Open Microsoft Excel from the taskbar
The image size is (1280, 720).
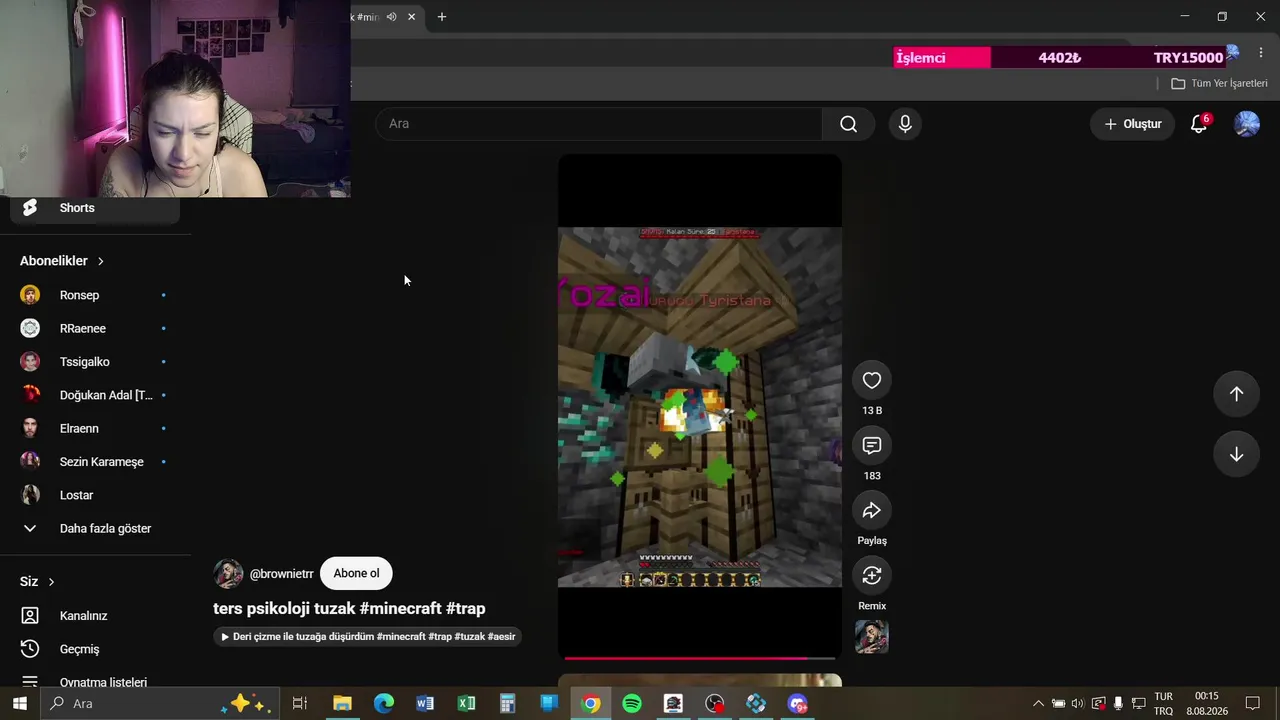pos(466,704)
